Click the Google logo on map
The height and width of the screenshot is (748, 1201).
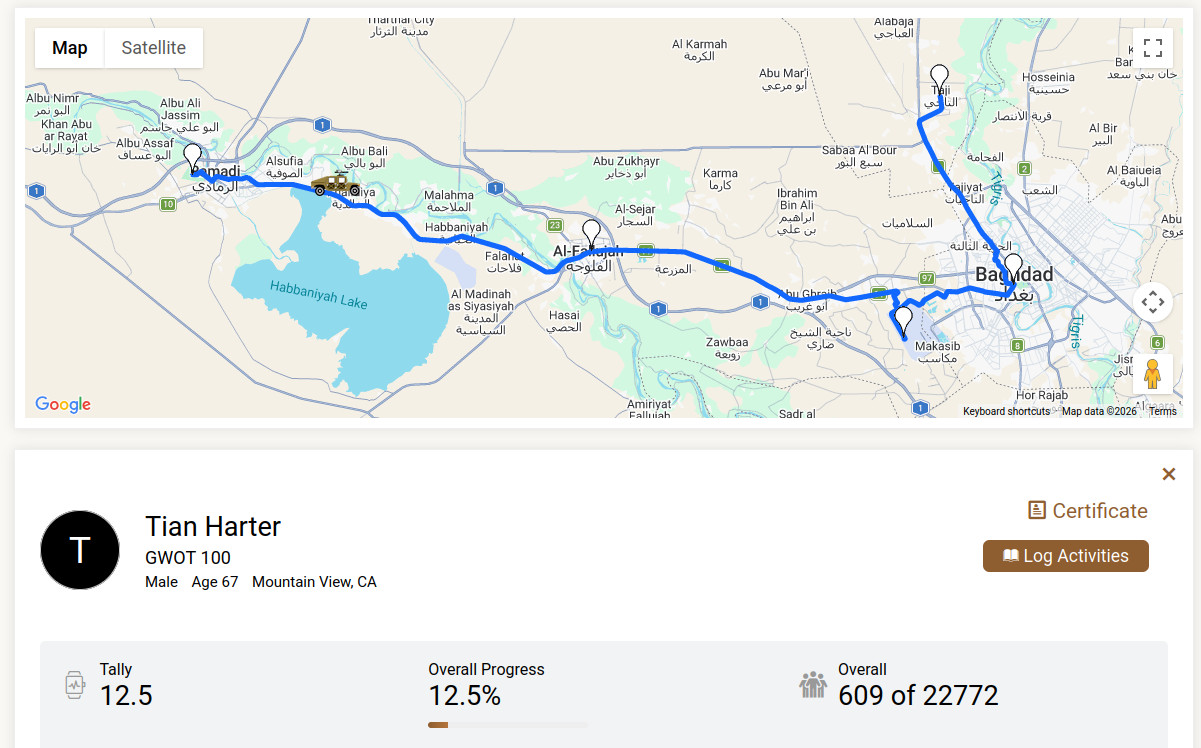[63, 404]
